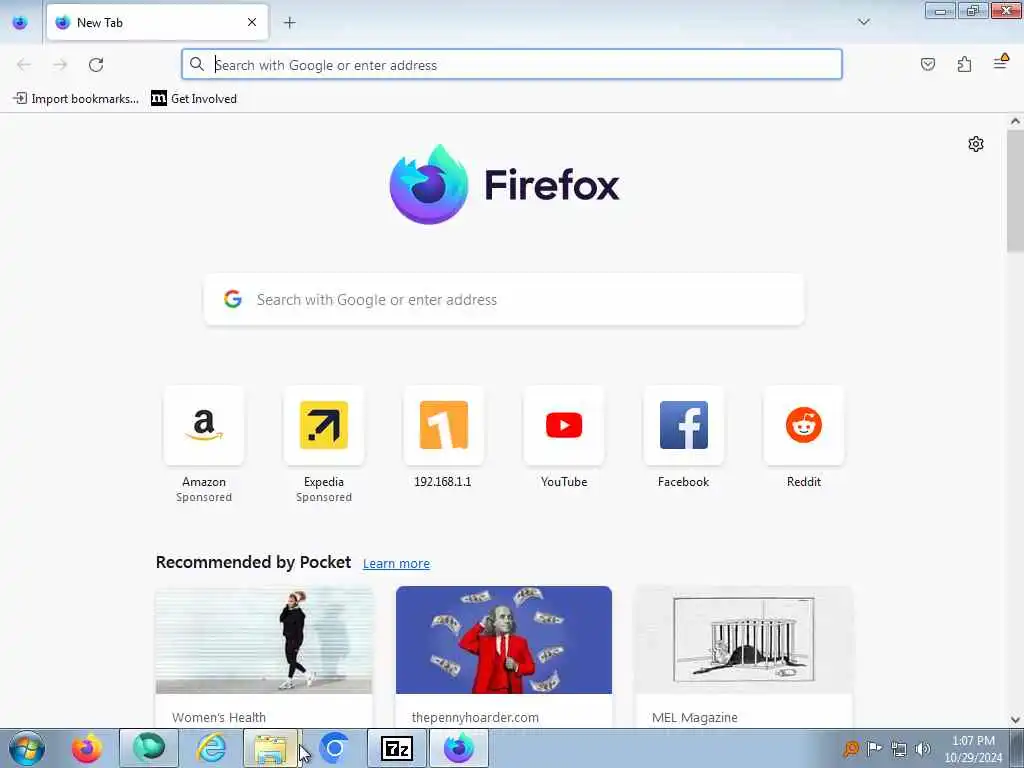Click Learn more link beside Pocket

tap(396, 563)
